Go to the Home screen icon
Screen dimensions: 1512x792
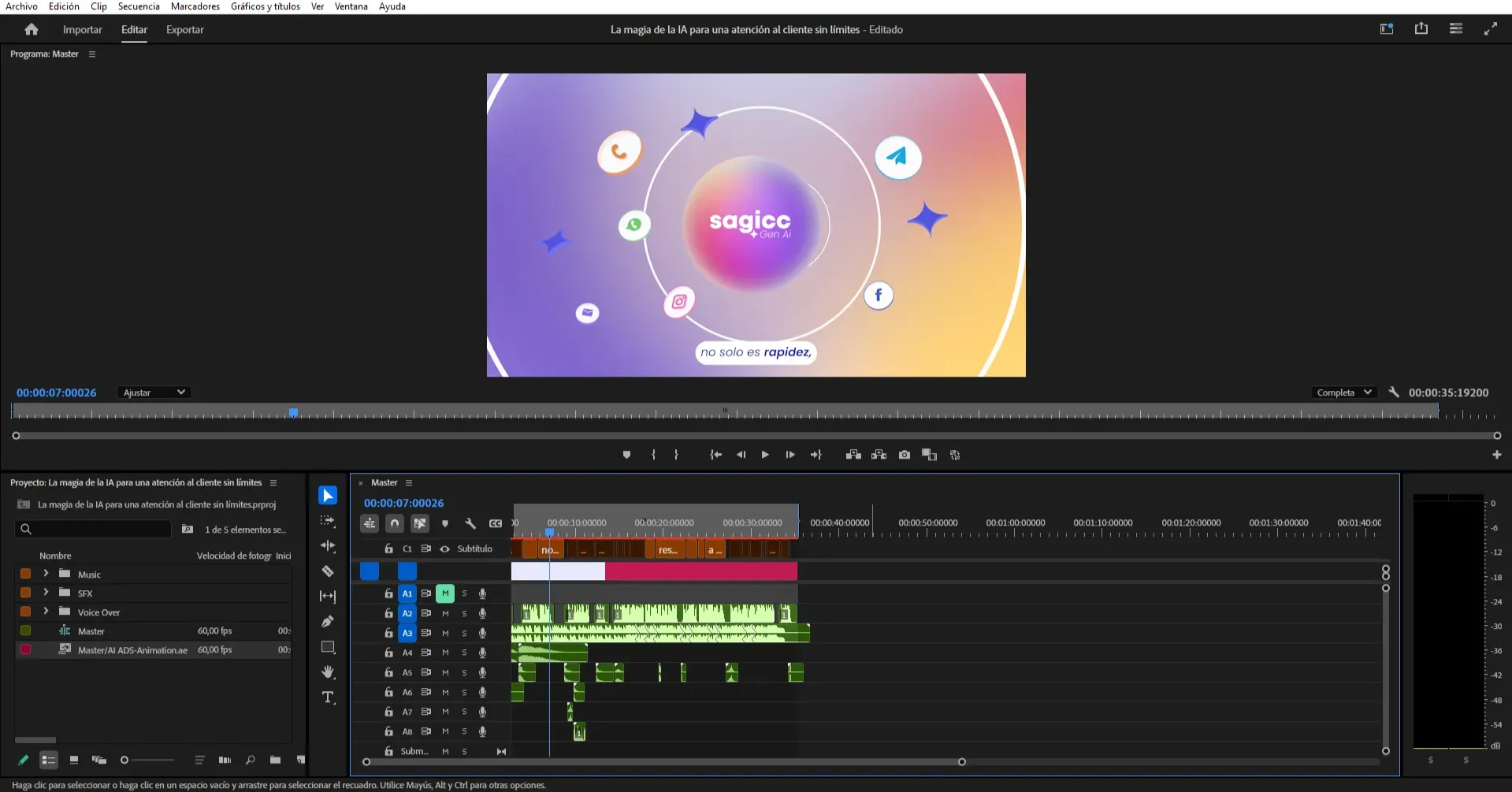pos(32,29)
